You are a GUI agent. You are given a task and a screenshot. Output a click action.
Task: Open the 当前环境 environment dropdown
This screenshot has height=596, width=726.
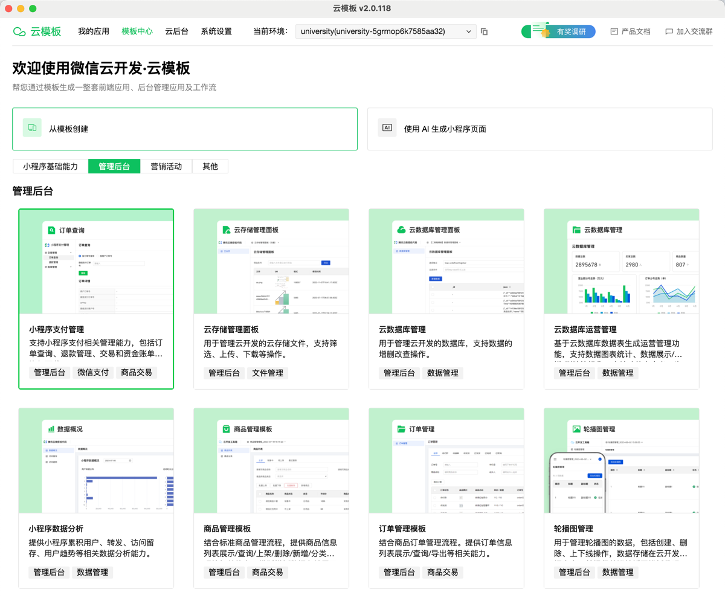pos(386,31)
